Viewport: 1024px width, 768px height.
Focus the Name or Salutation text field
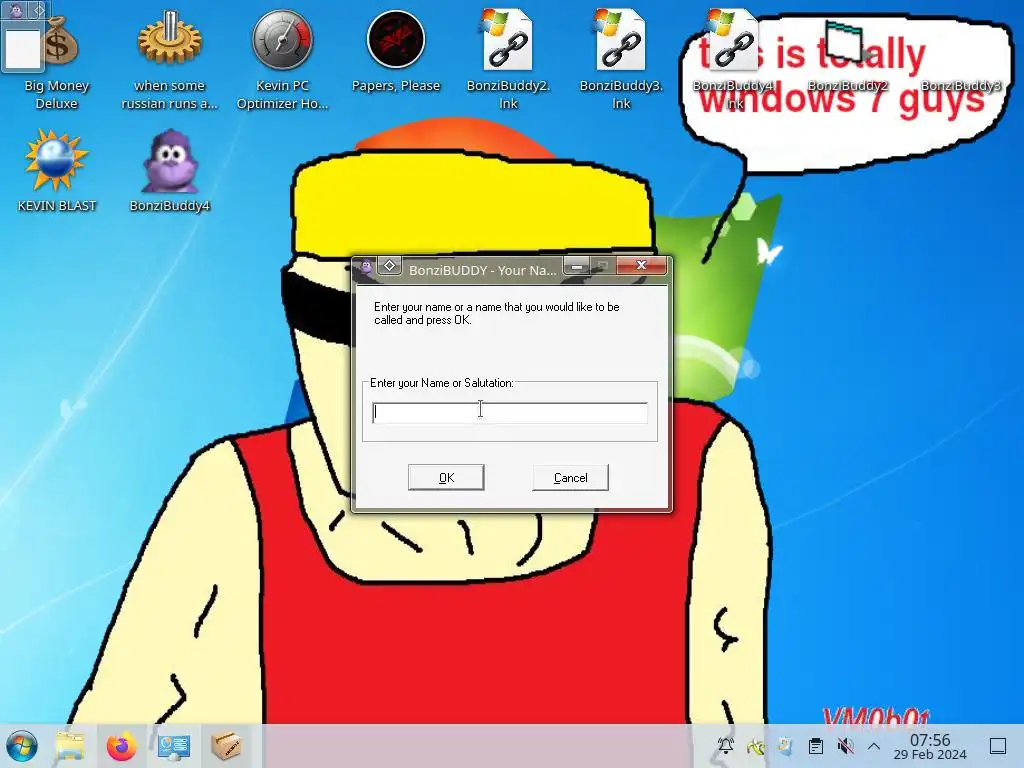click(510, 413)
